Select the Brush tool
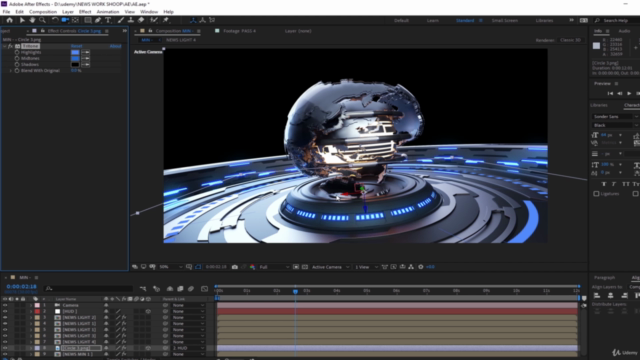Screen dimensions: 640x360 click(121, 20)
